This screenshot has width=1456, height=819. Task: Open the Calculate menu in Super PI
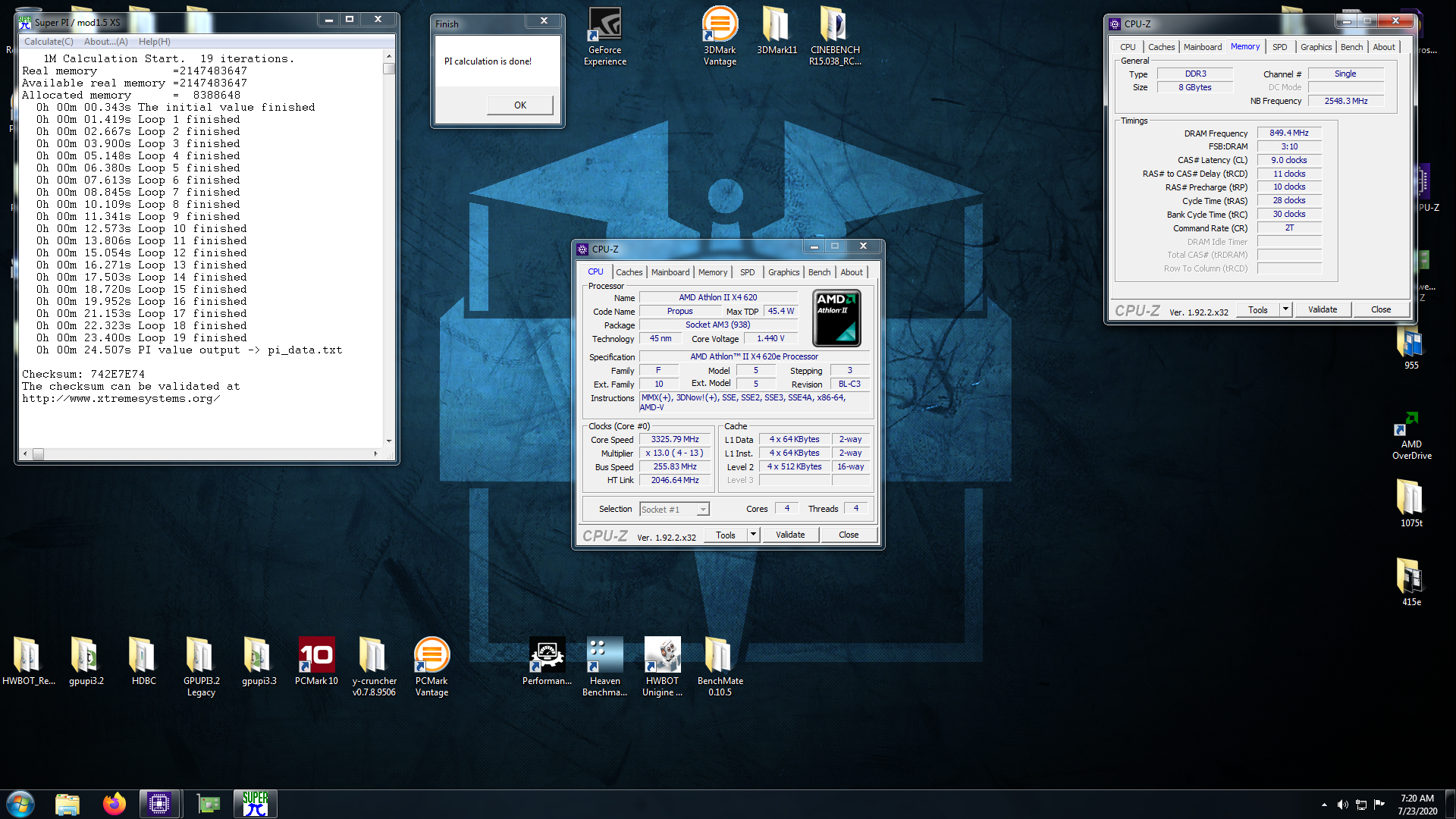(49, 42)
